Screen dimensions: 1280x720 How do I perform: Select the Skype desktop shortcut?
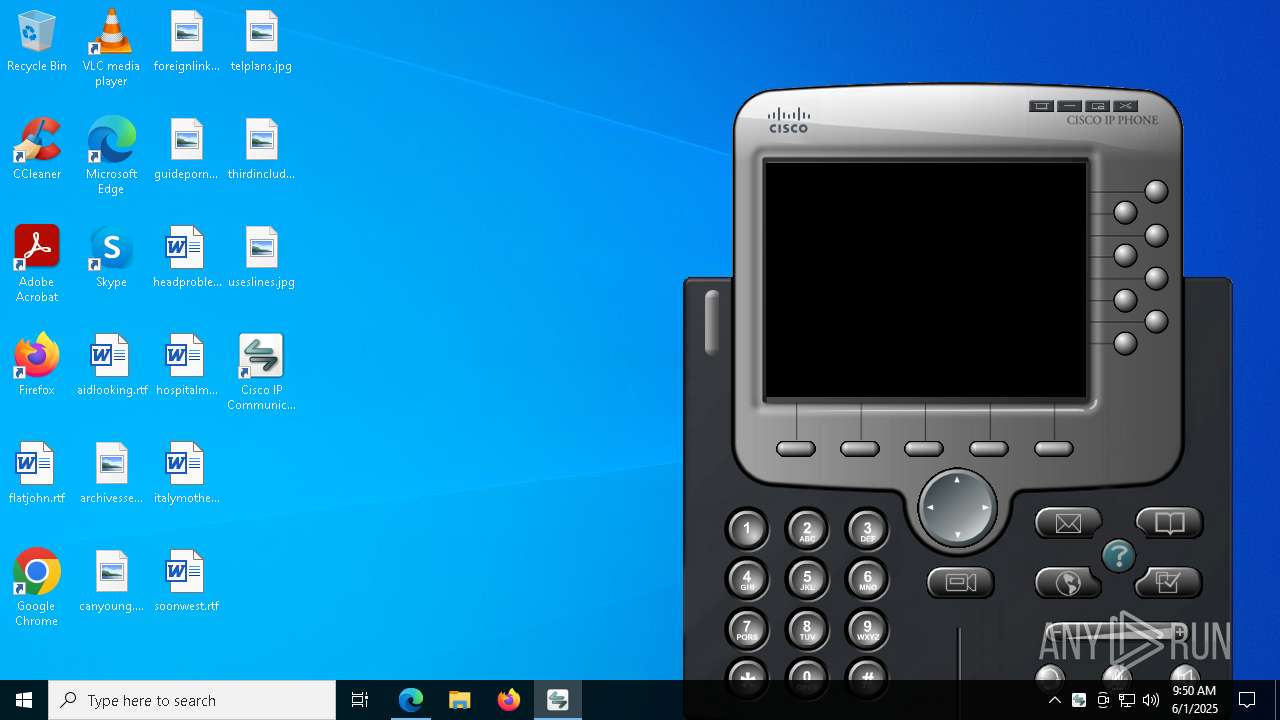(111, 258)
